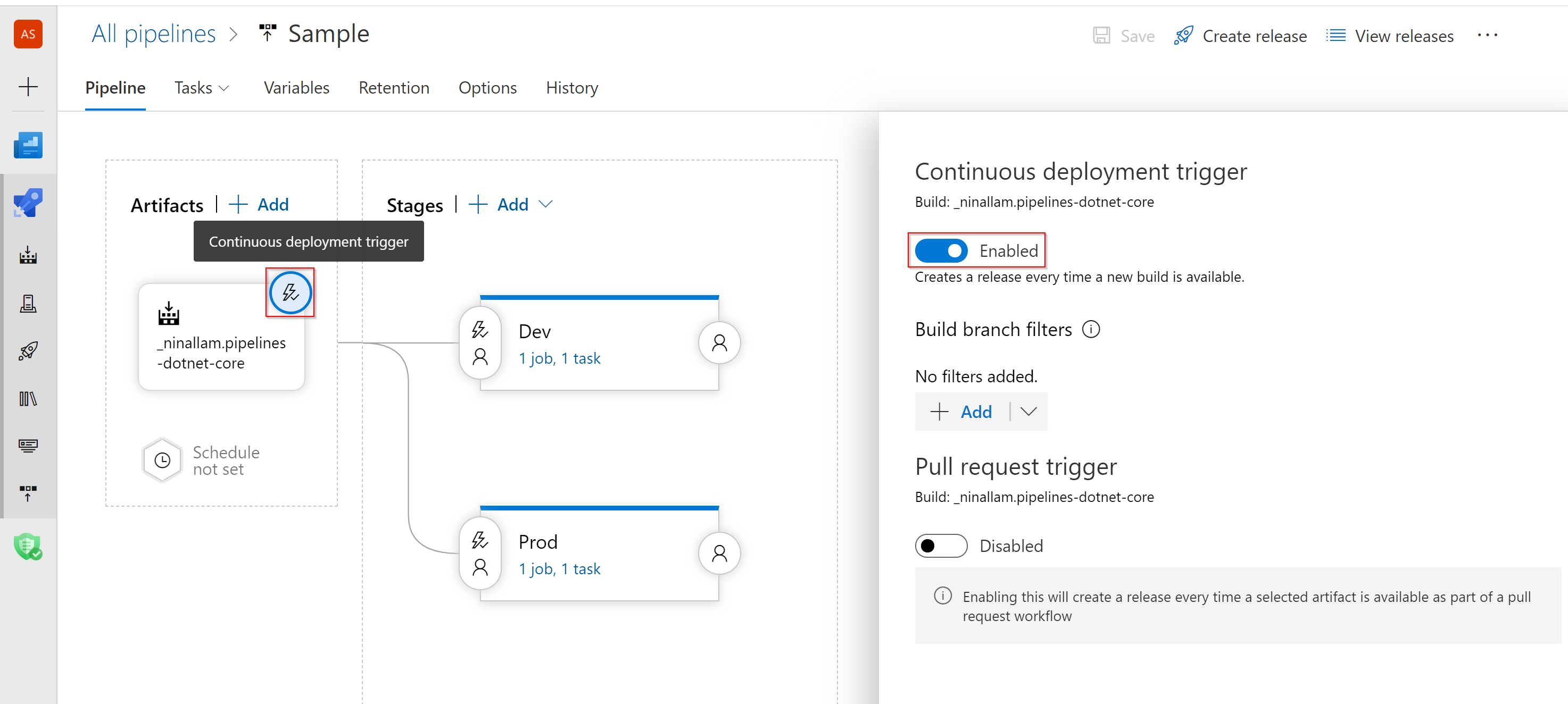Toggle the pull request trigger Disabled switch
Viewport: 1568px width, 704px height.
point(940,545)
